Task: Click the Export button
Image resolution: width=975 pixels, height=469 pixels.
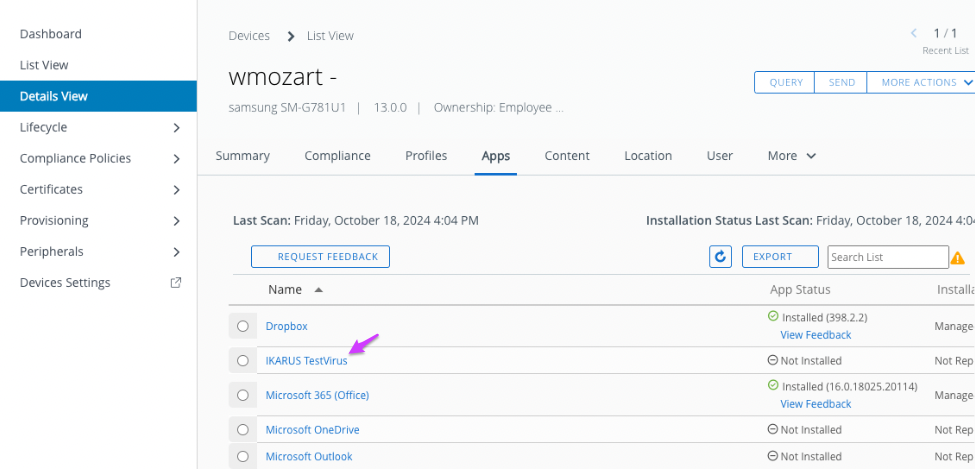Action: (780, 257)
